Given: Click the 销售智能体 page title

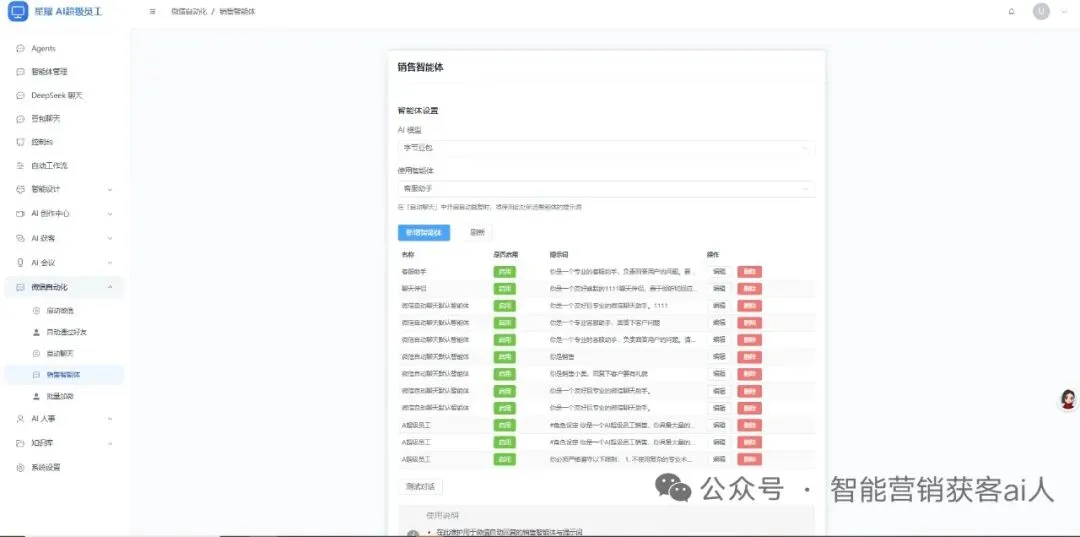Looking at the screenshot, I should (420, 67).
